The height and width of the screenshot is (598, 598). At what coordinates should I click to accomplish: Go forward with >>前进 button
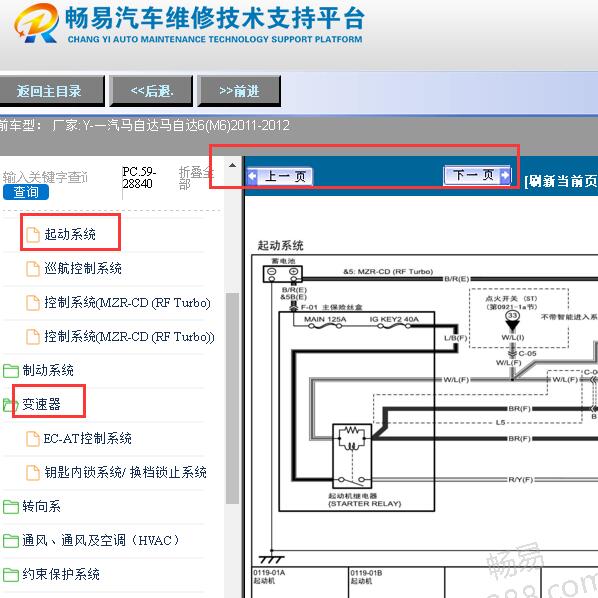tap(239, 91)
